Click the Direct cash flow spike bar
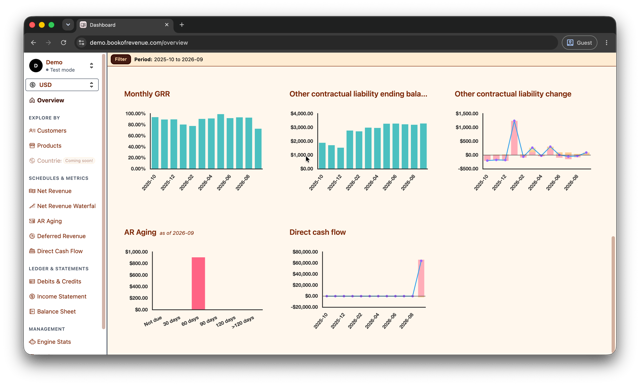This screenshot has height=386, width=640. click(x=421, y=278)
